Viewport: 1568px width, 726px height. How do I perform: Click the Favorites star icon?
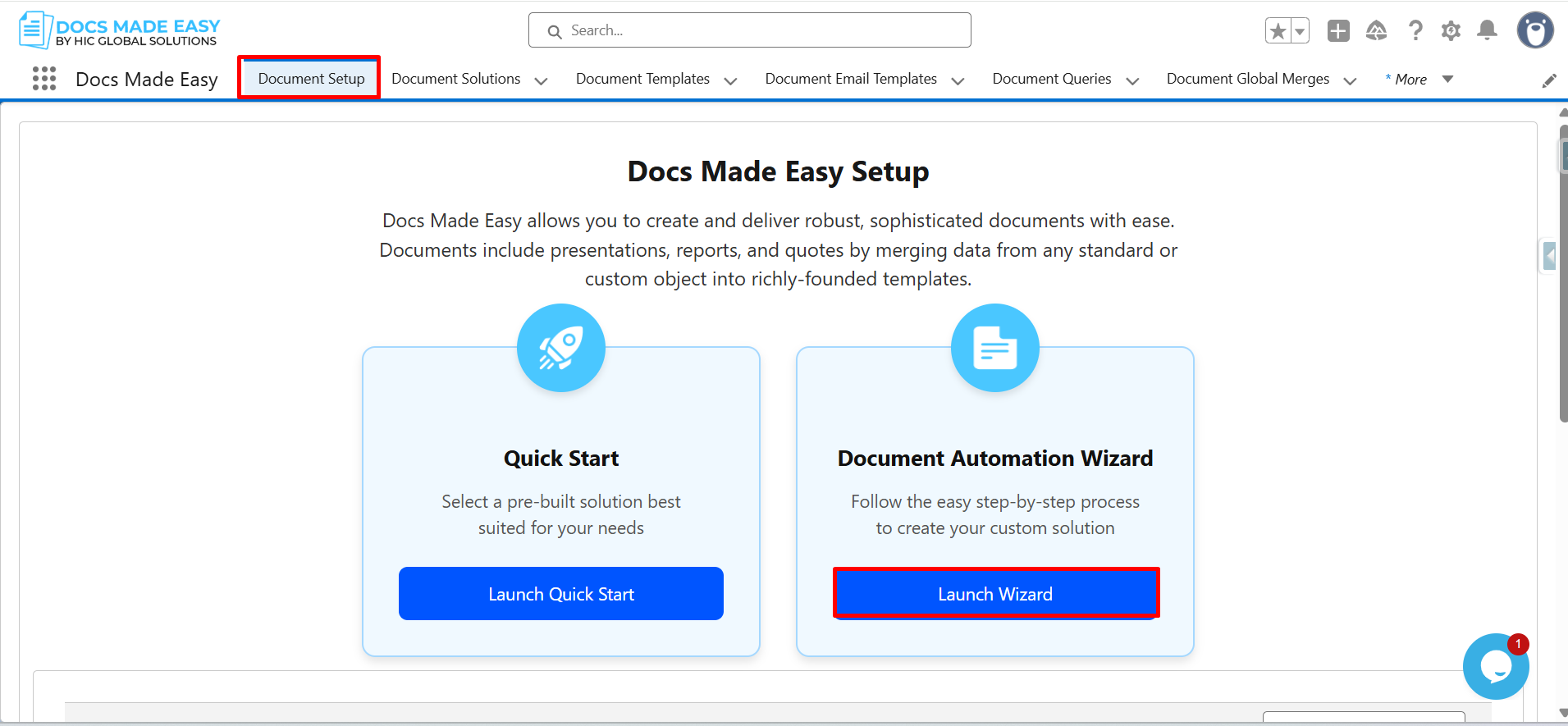tap(1278, 31)
